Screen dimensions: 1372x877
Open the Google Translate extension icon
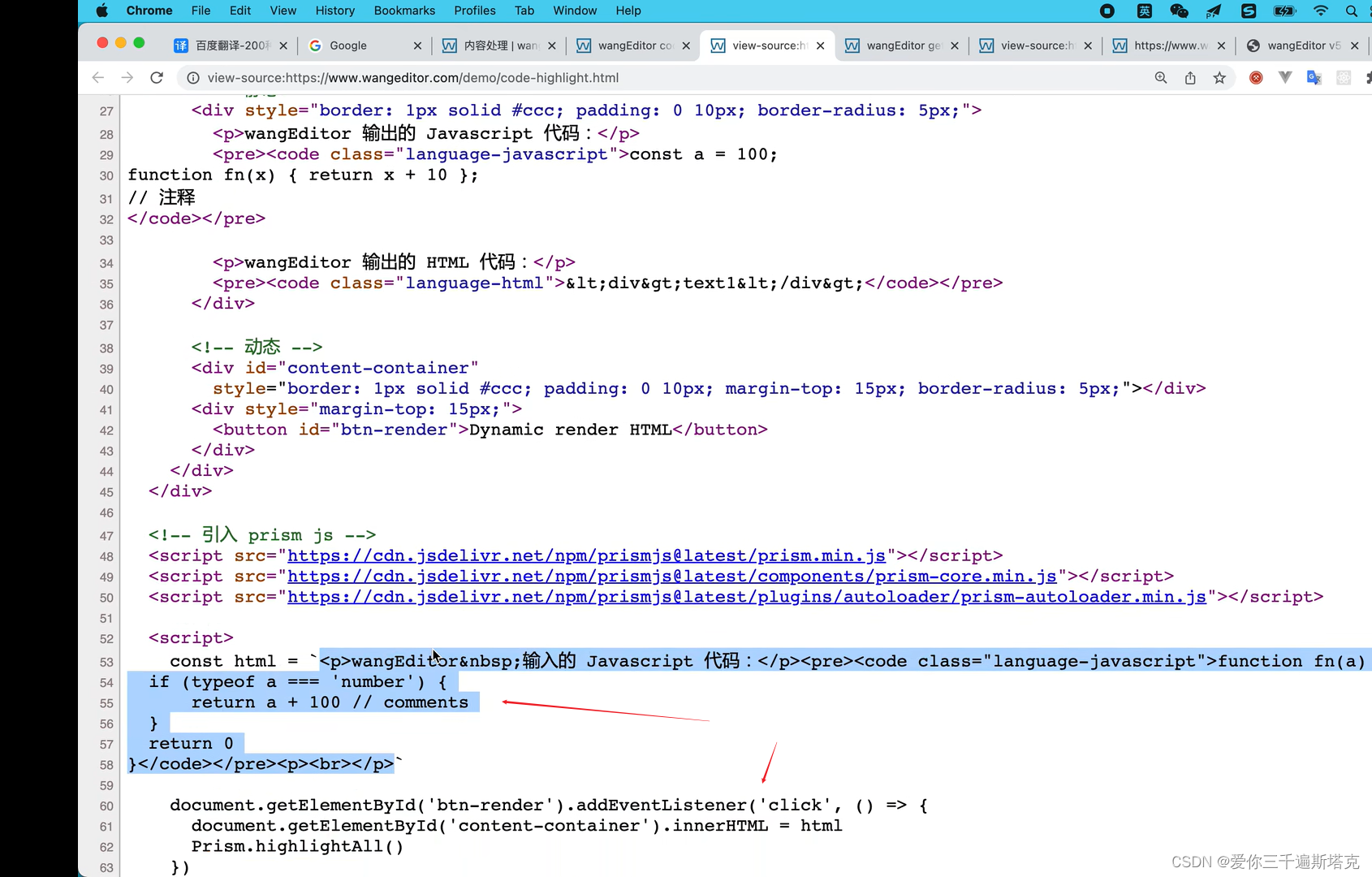(1314, 78)
